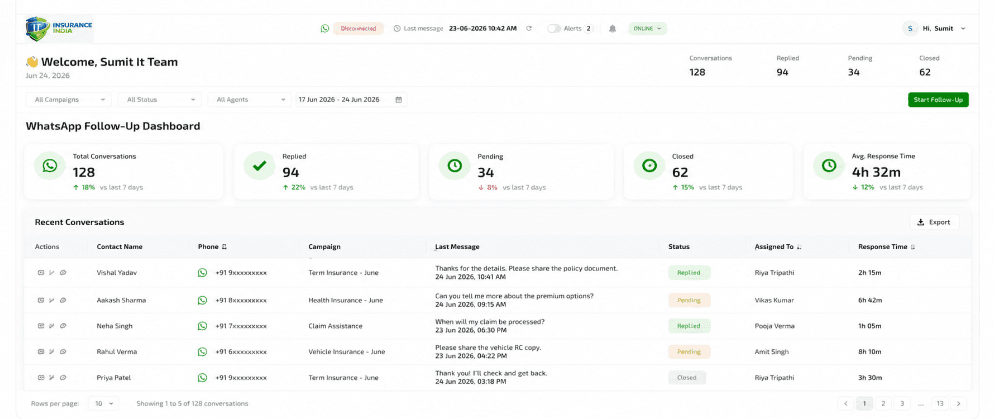994x419 pixels.
Task: Click the S user avatar
Action: (910, 29)
